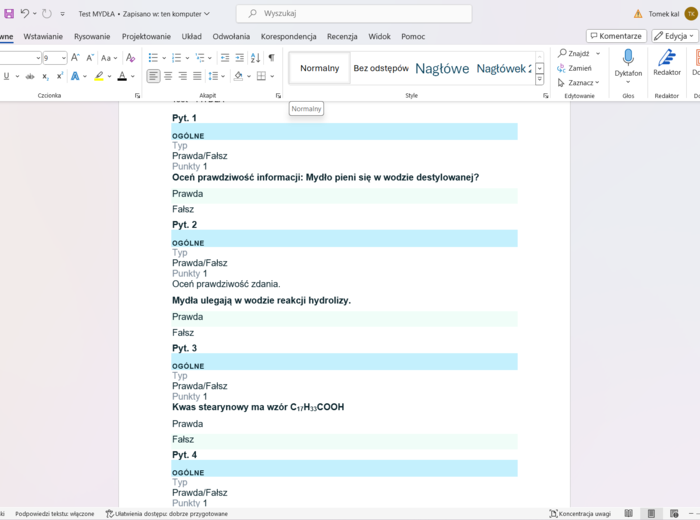
Task: Open change case Aa dropdown
Action: (x=108, y=58)
